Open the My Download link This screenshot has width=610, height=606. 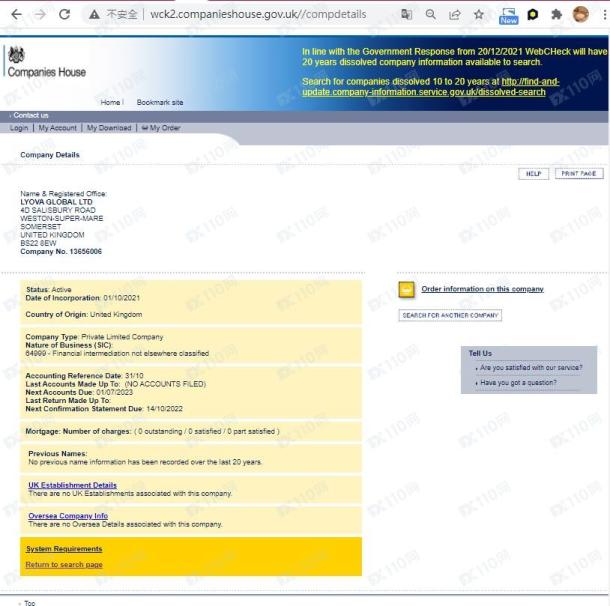pyautogui.click(x=109, y=128)
